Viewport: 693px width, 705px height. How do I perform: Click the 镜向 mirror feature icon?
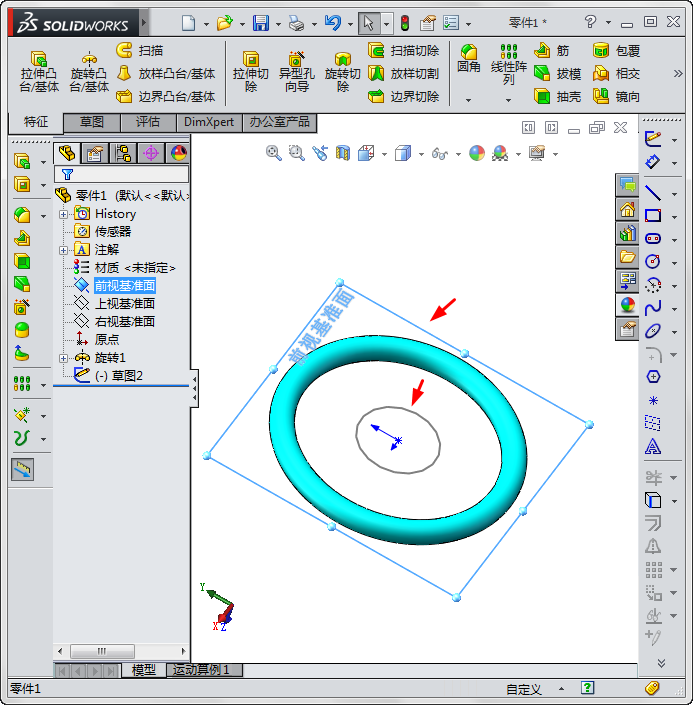(602, 97)
